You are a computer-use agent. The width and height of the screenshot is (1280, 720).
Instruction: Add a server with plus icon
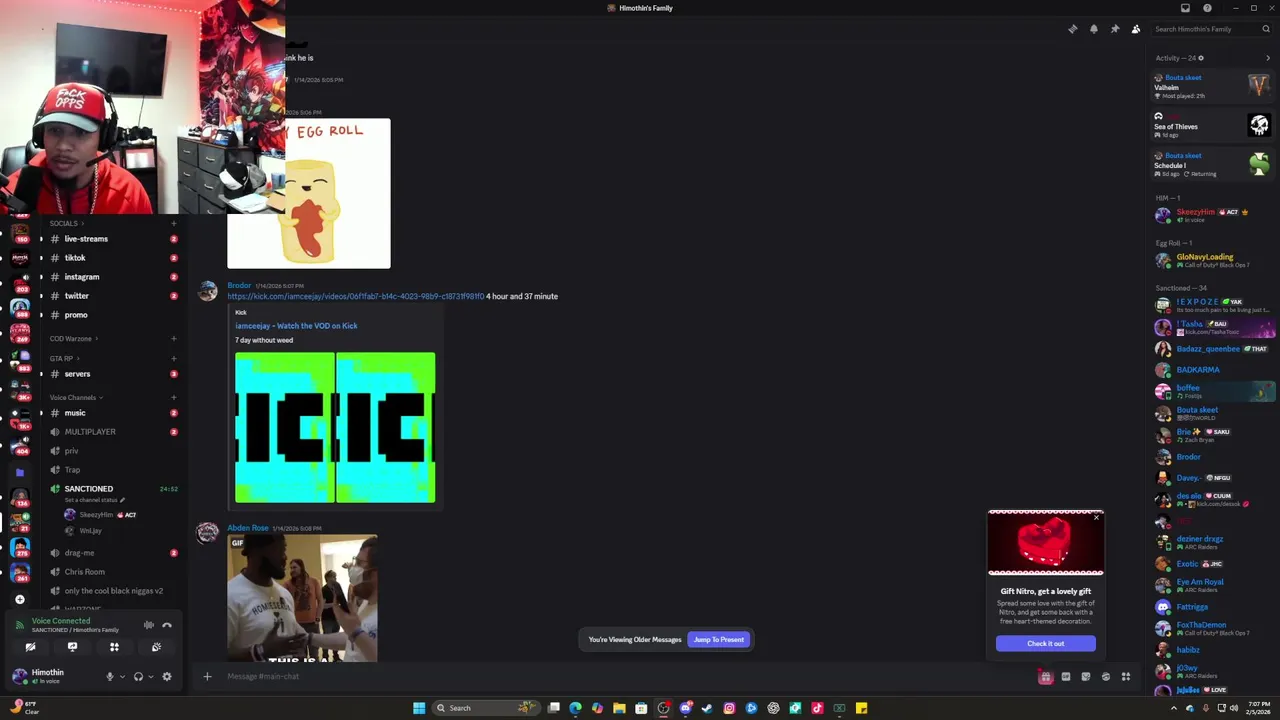pyautogui.click(x=20, y=599)
